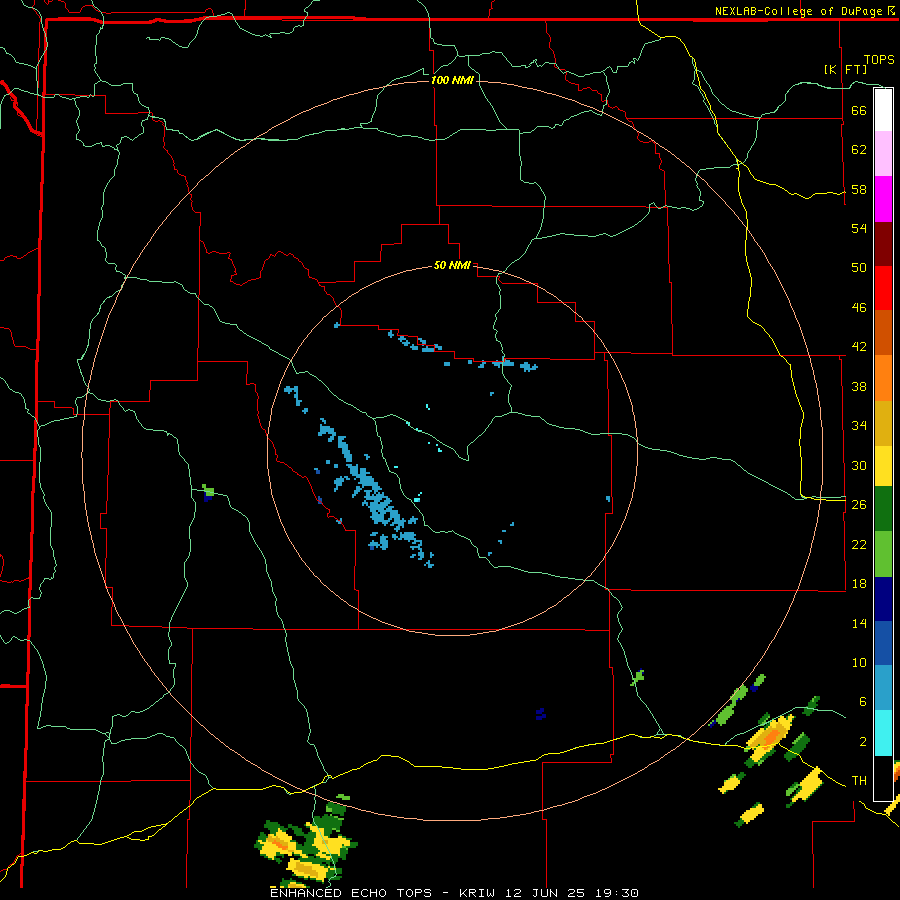The height and width of the screenshot is (900, 900).
Task: Select the 30 value on the legend scale
Action: [x=859, y=465]
